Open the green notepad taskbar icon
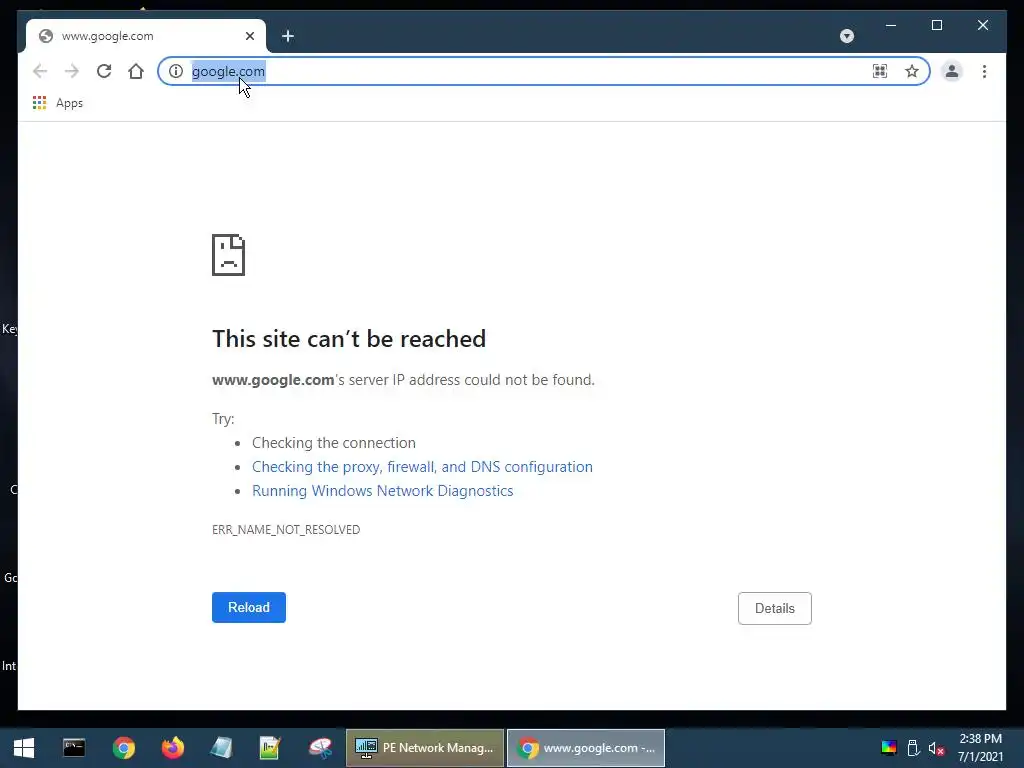1024x768 pixels. tap(270, 748)
